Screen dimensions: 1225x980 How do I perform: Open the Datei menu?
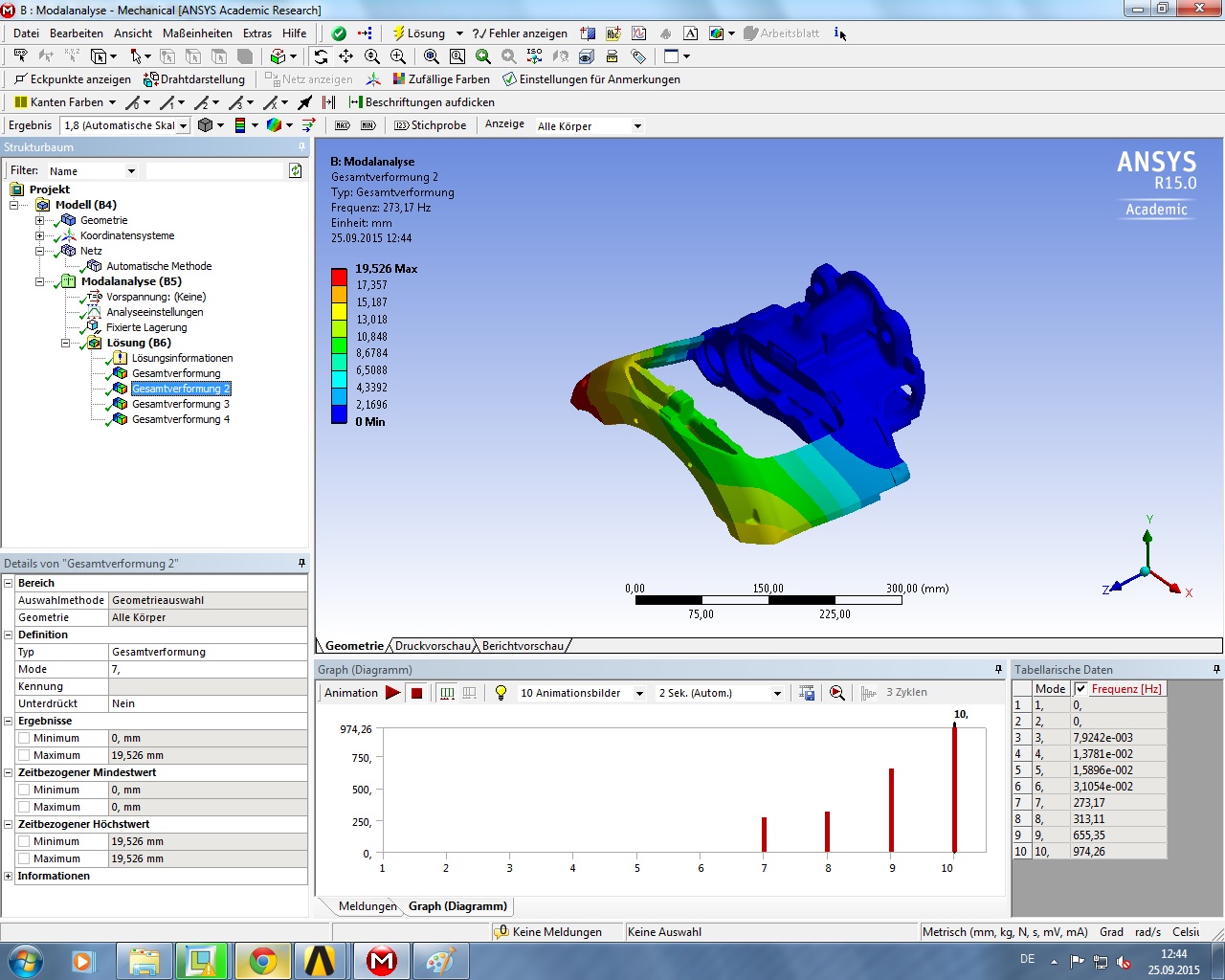tap(26, 33)
